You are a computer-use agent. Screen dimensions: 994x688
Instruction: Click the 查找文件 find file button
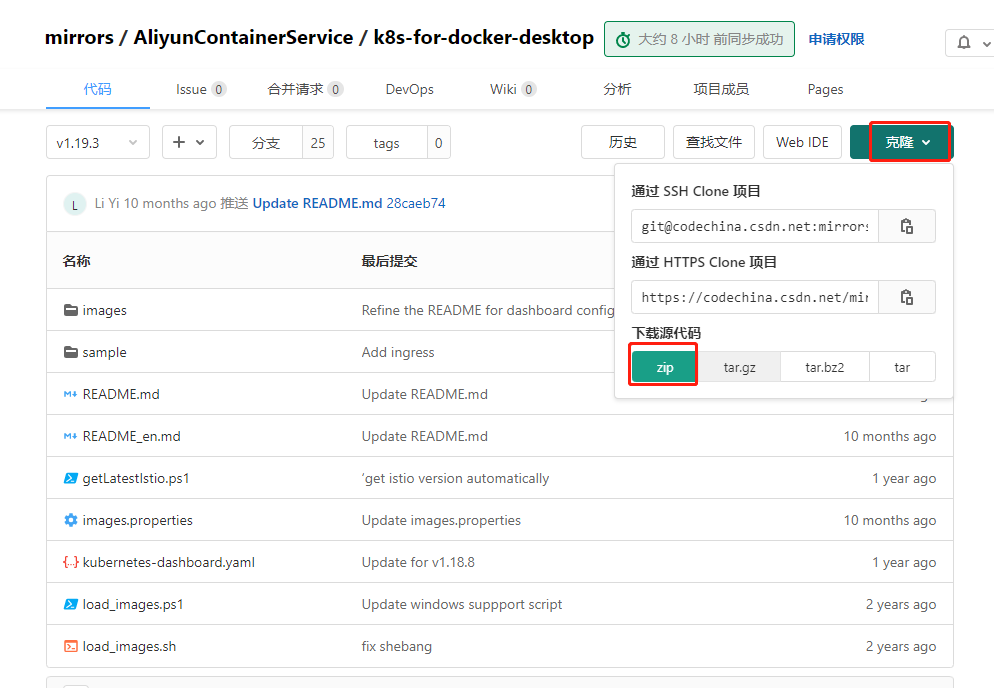(714, 142)
